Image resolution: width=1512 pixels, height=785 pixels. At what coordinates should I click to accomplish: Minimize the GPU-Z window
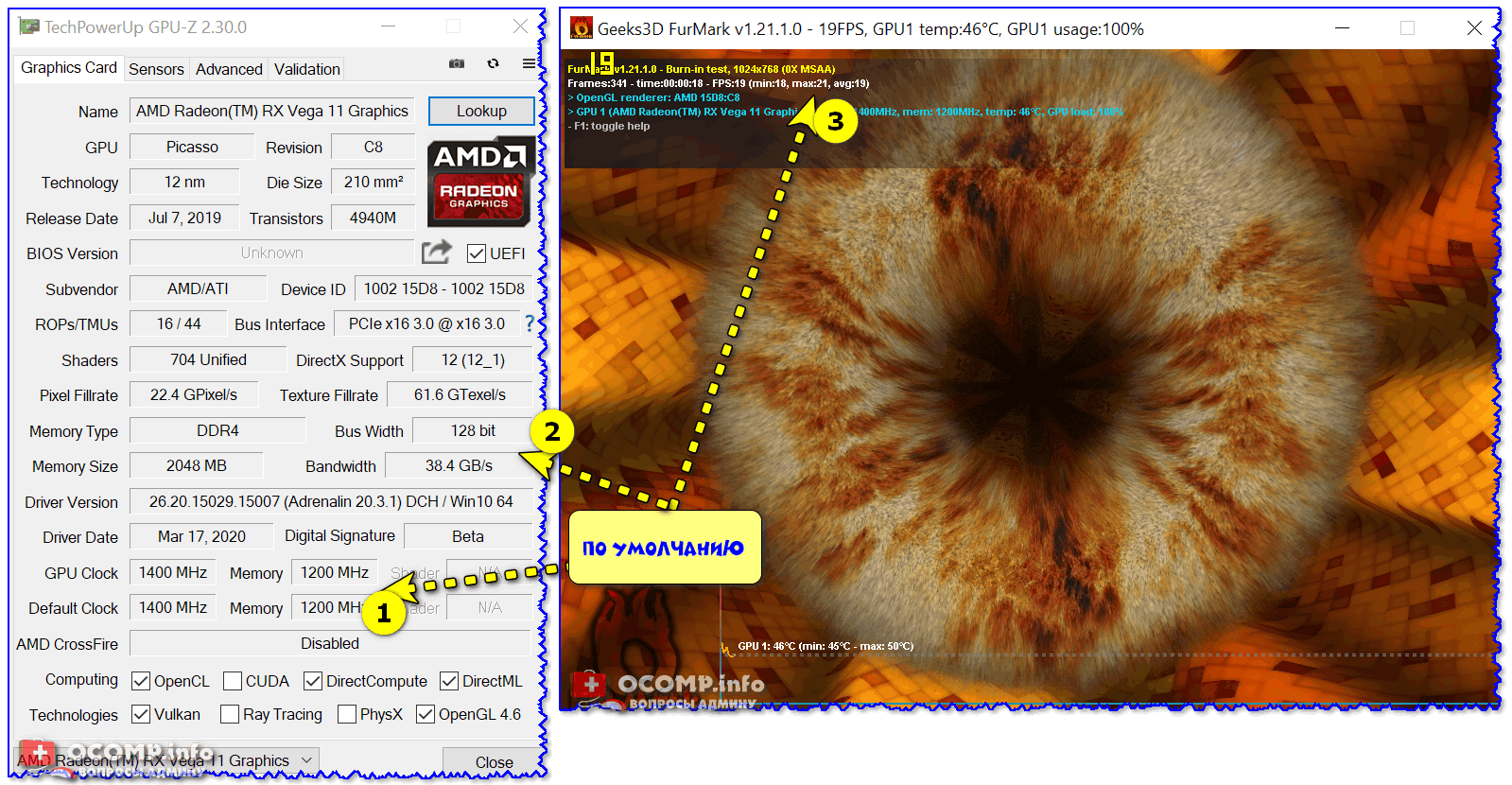click(390, 27)
